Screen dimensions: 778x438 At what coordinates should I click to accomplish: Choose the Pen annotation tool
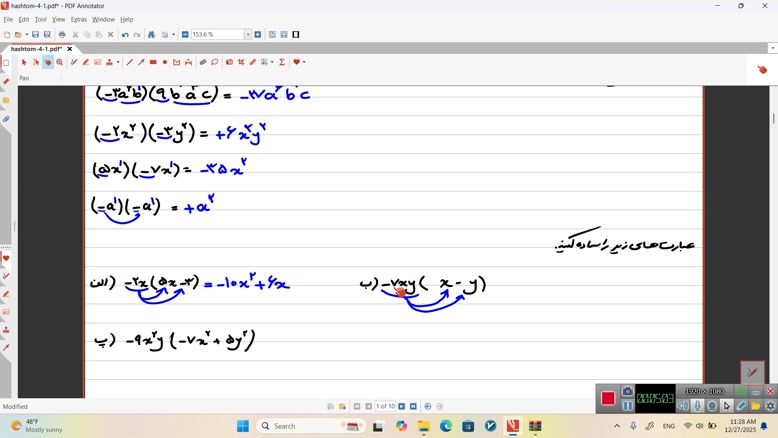point(74,62)
